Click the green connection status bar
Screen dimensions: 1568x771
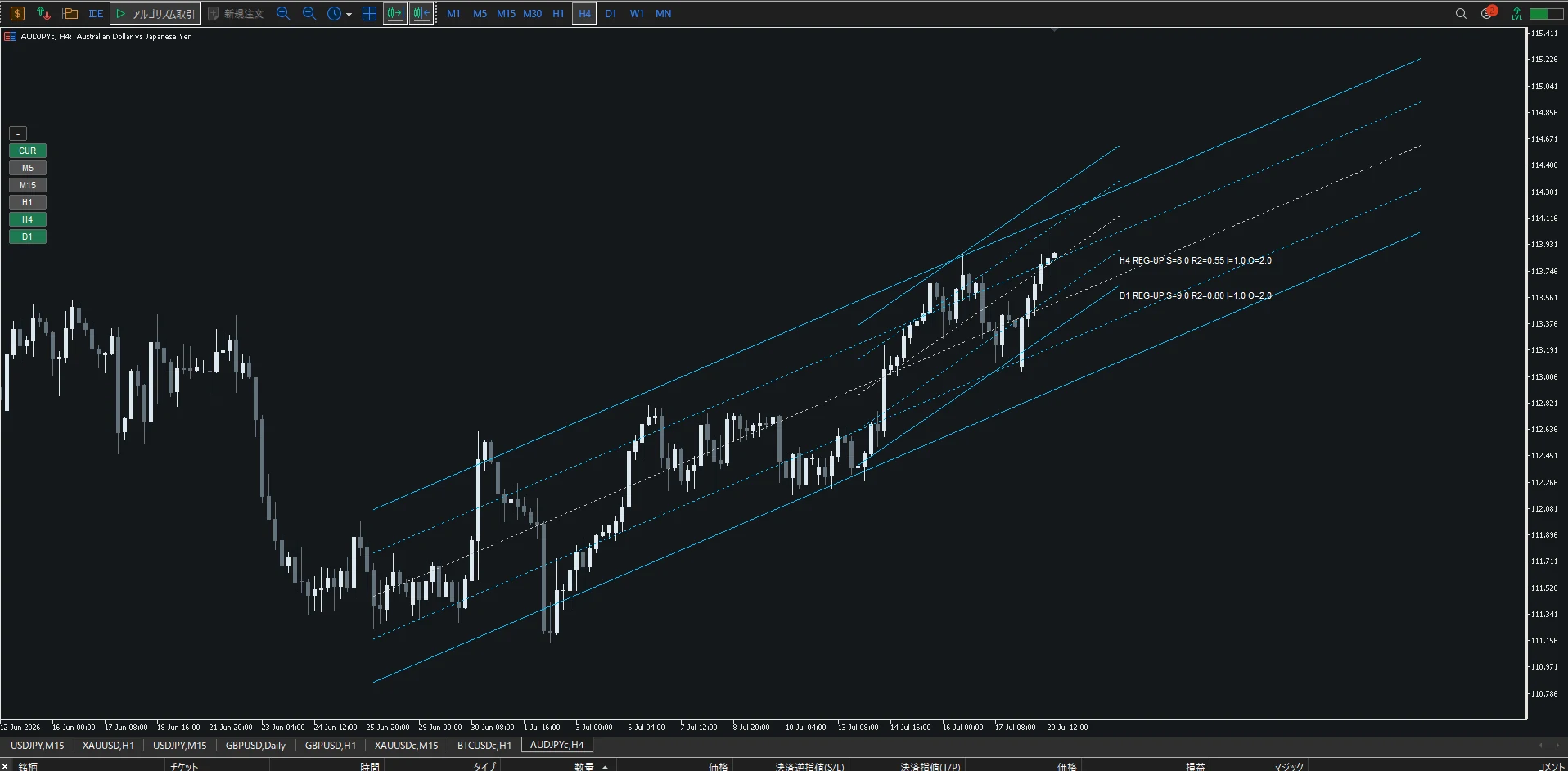[1547, 14]
